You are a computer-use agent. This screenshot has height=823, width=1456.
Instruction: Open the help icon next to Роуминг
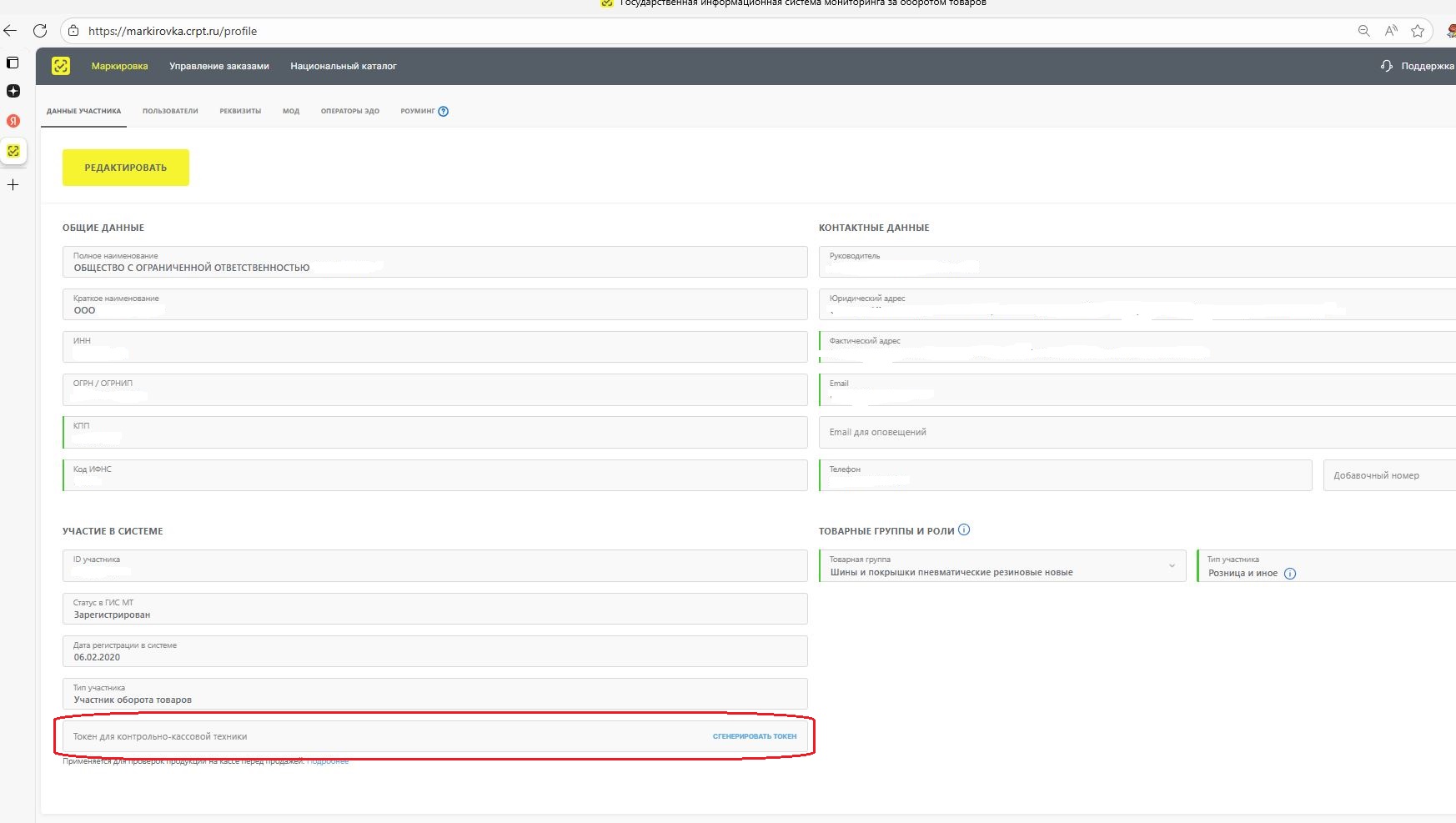(444, 112)
